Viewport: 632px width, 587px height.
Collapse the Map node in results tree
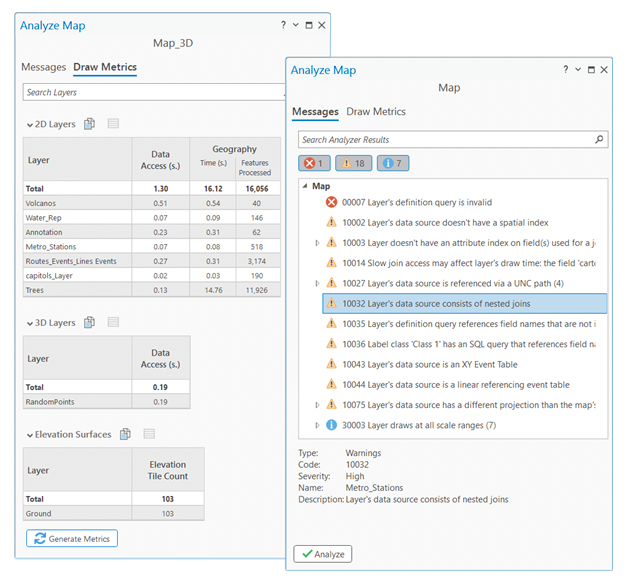tap(305, 186)
